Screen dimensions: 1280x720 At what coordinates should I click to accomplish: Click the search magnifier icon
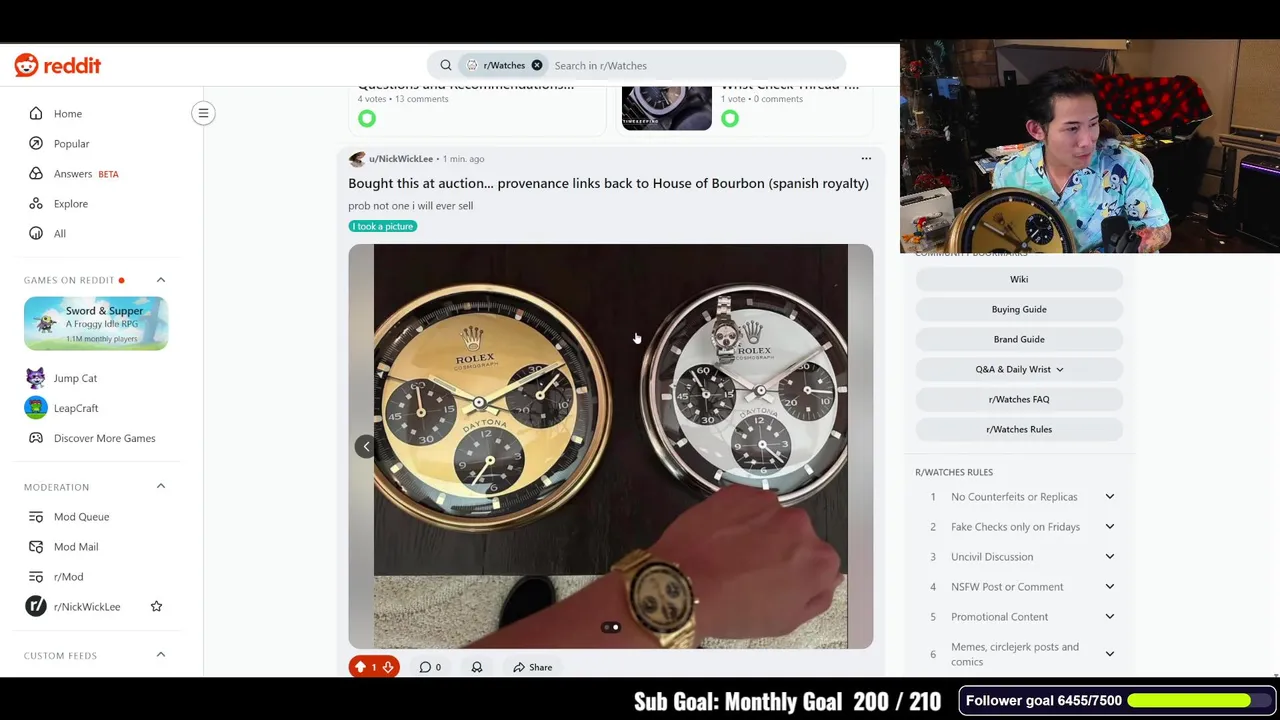[x=446, y=66]
